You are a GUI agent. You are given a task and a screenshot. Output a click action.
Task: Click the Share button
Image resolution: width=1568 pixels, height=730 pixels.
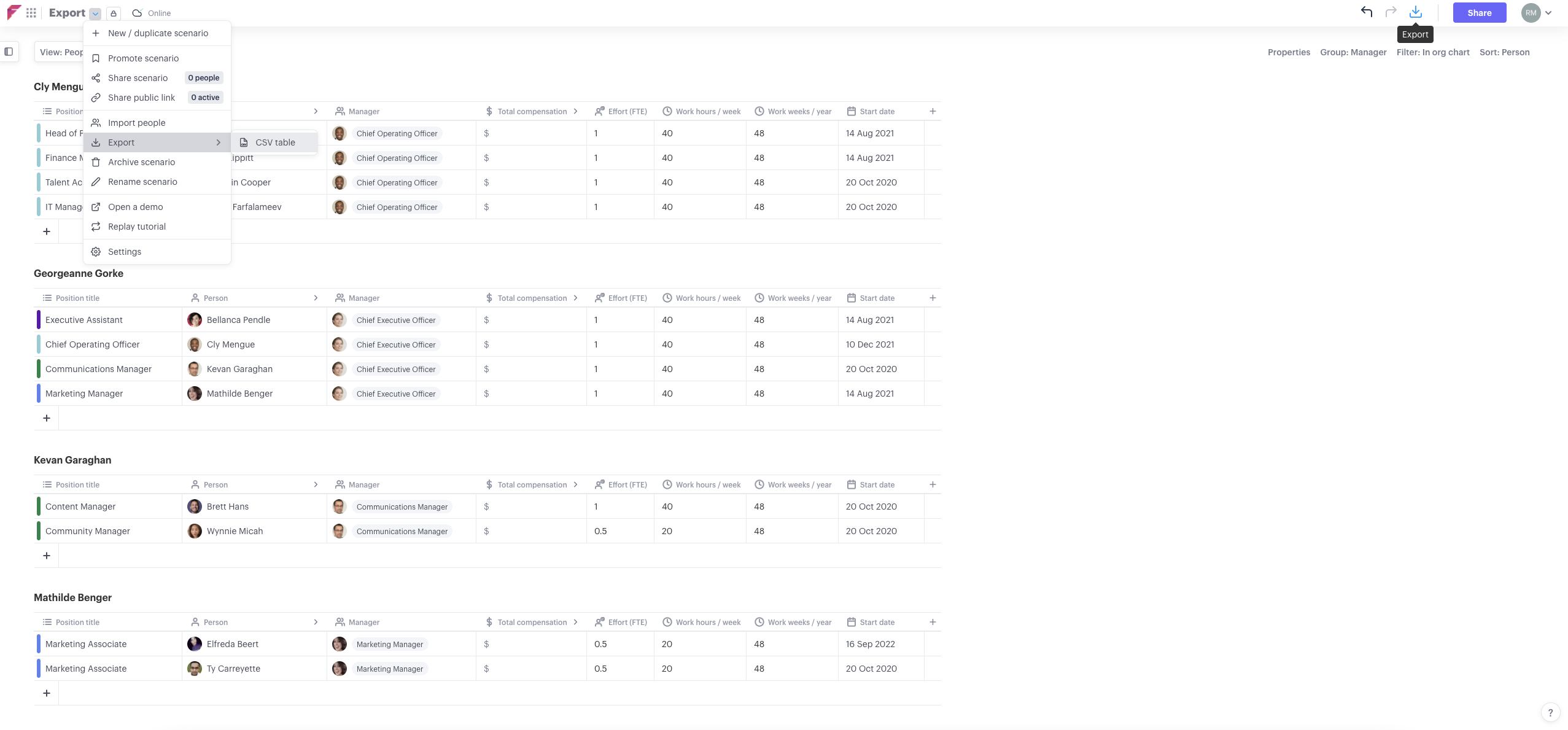coord(1478,13)
